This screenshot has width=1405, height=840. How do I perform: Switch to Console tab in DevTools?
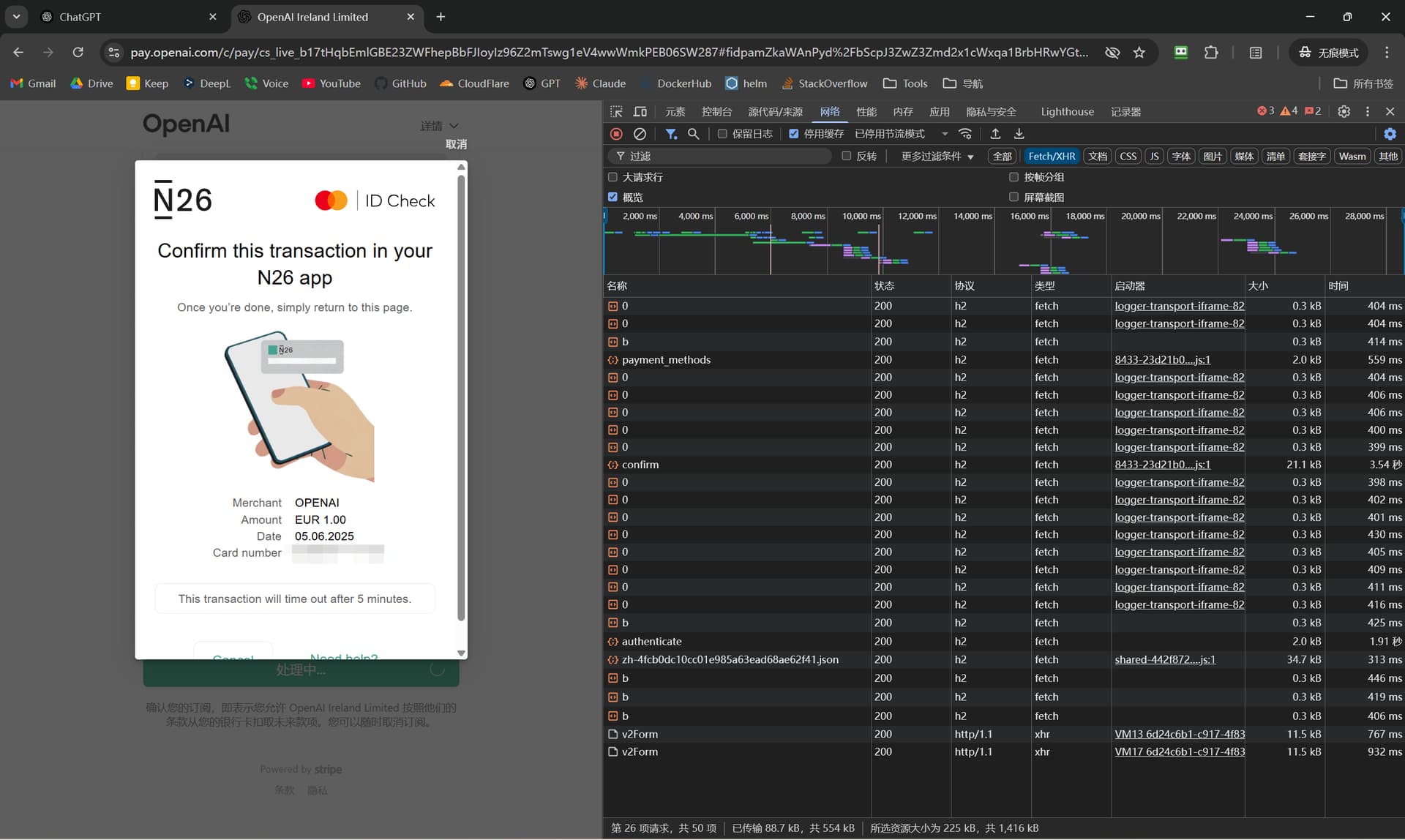716,111
